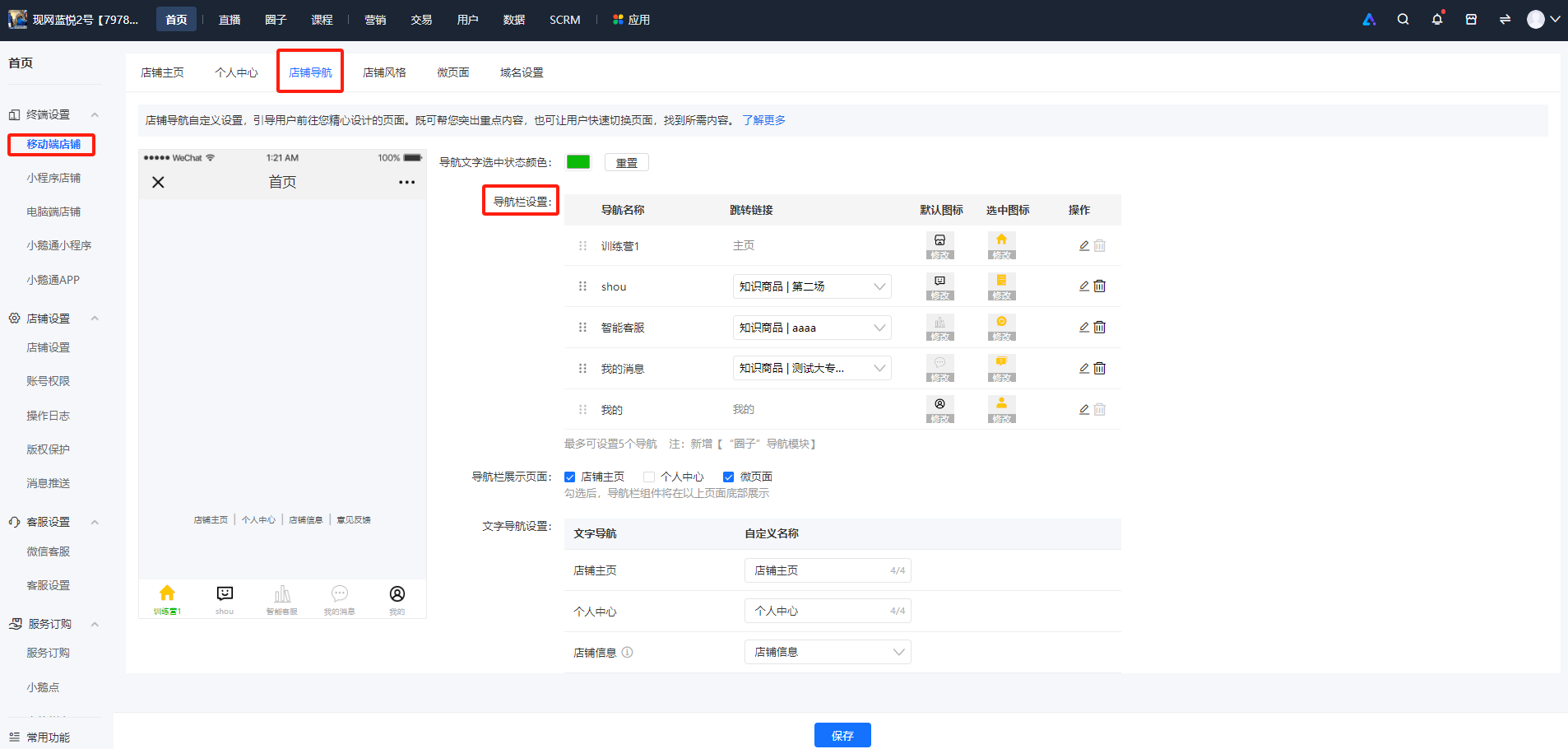Uncheck the 店铺主页 display checkbox
1568x749 pixels.
(569, 477)
